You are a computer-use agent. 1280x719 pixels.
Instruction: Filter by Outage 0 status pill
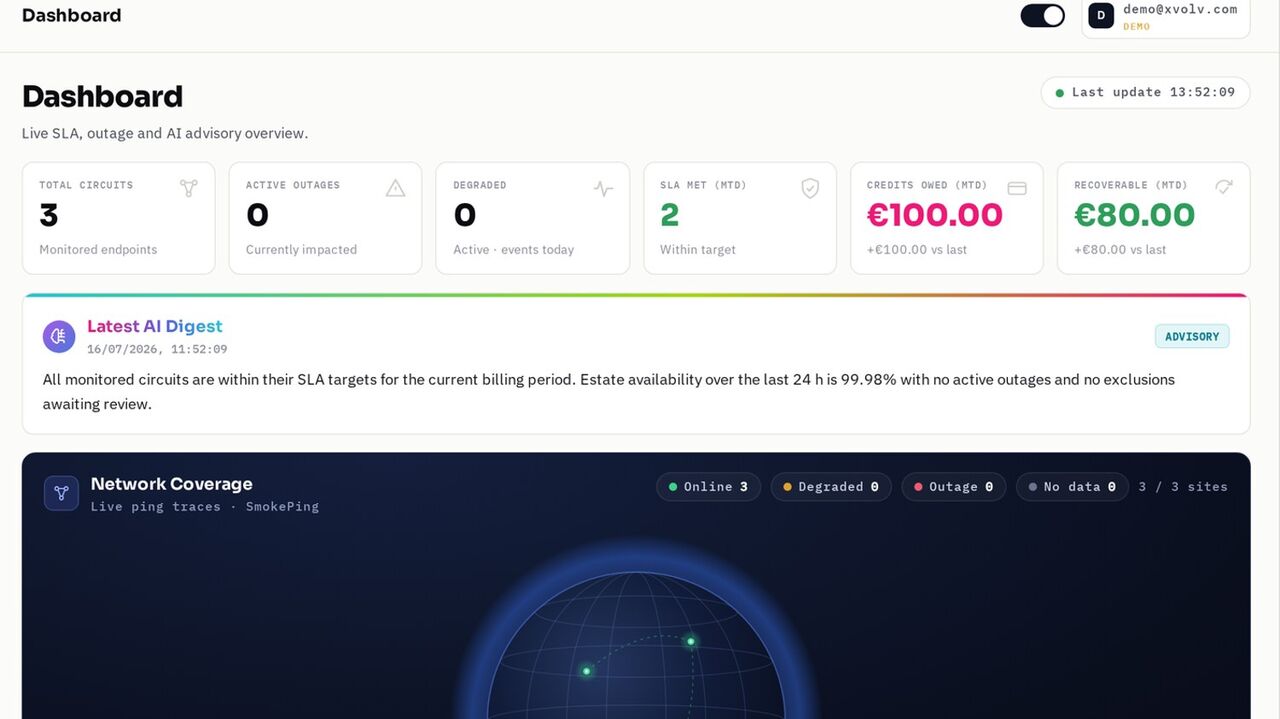[x=954, y=487]
